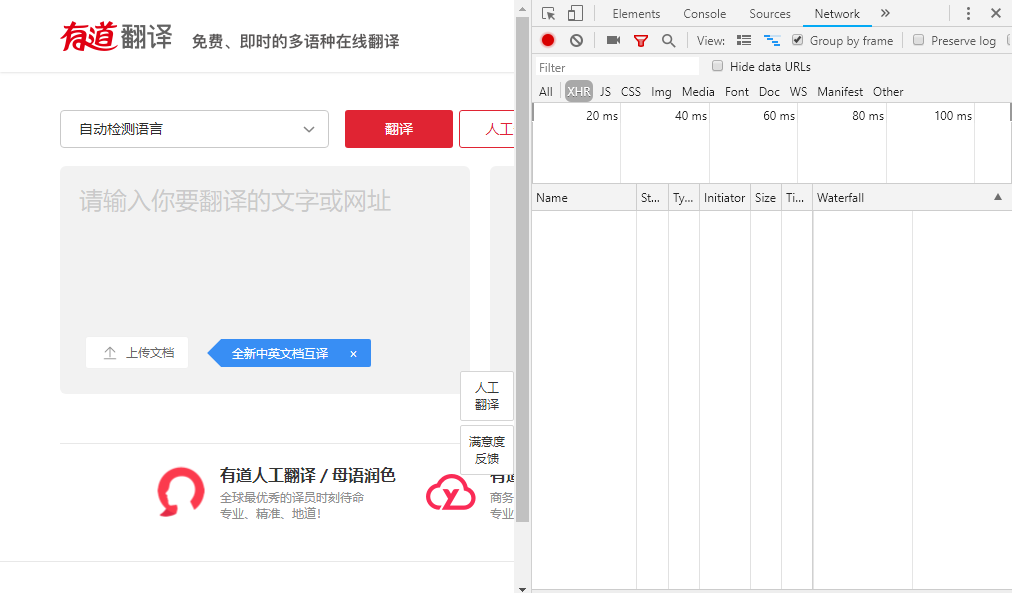The width and height of the screenshot is (1012, 593).
Task: Switch to the Sources tab
Action: 769,14
